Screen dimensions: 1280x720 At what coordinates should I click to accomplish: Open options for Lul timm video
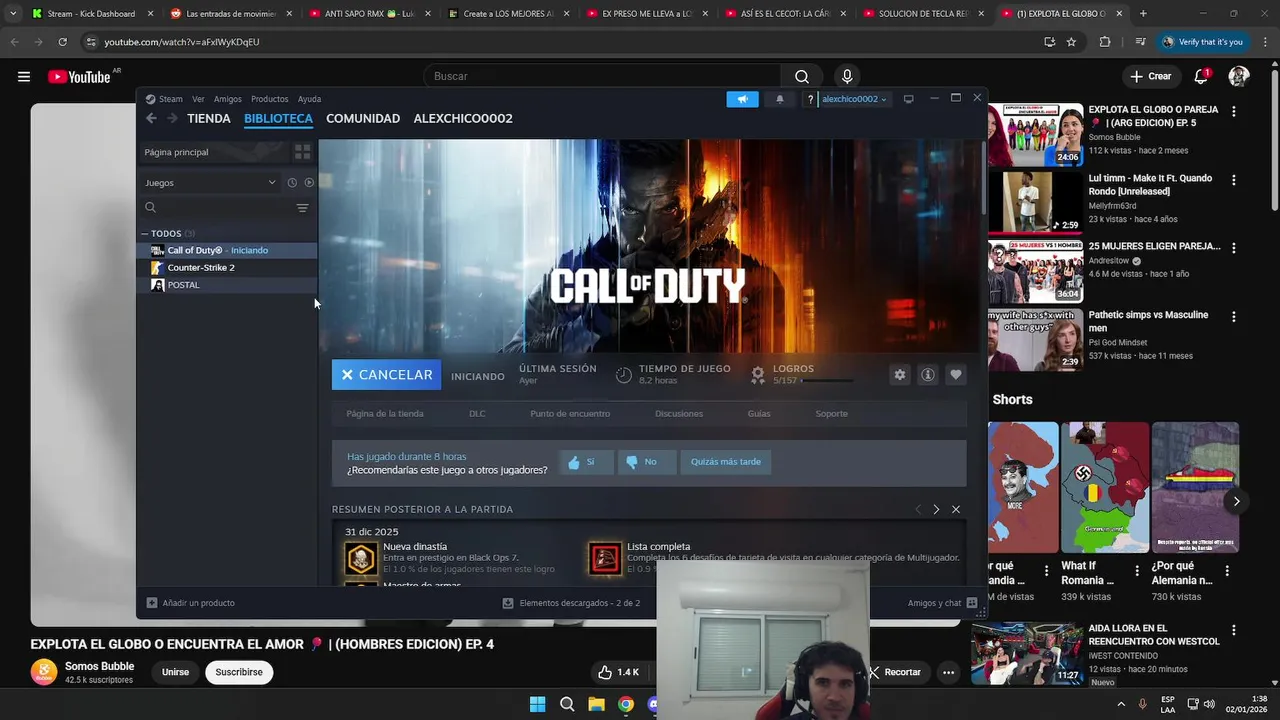[x=1233, y=181]
